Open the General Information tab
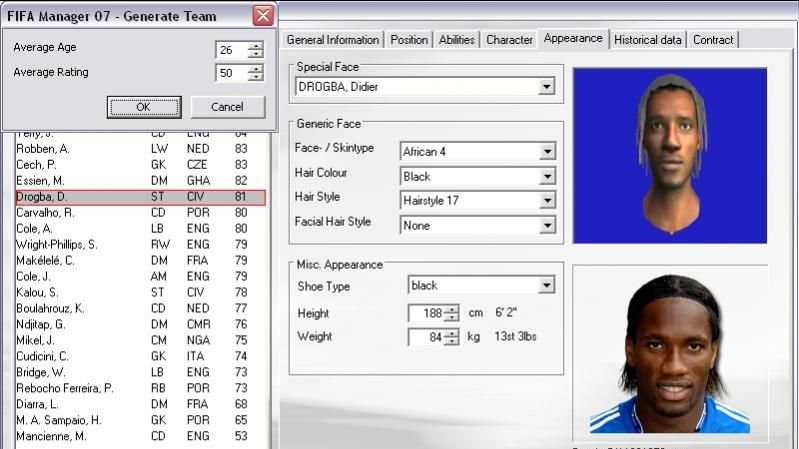Viewport: 799px width, 449px height. pos(333,40)
